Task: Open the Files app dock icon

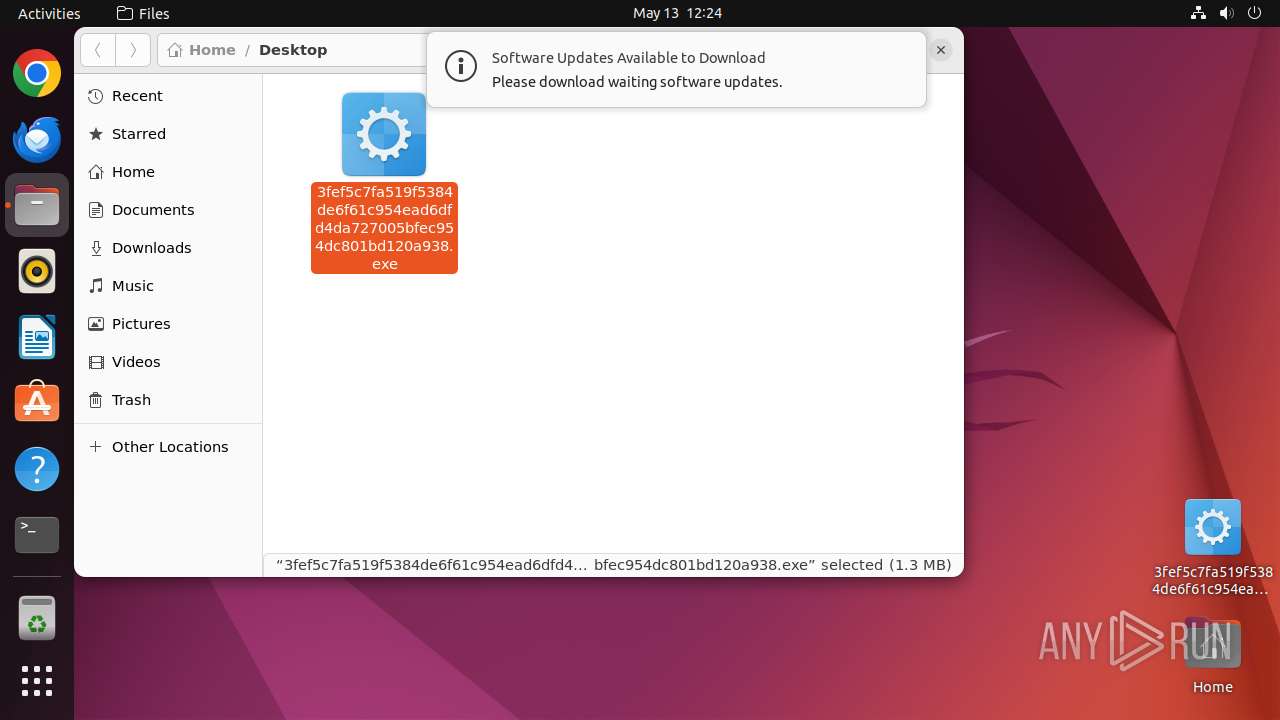Action: [x=37, y=205]
